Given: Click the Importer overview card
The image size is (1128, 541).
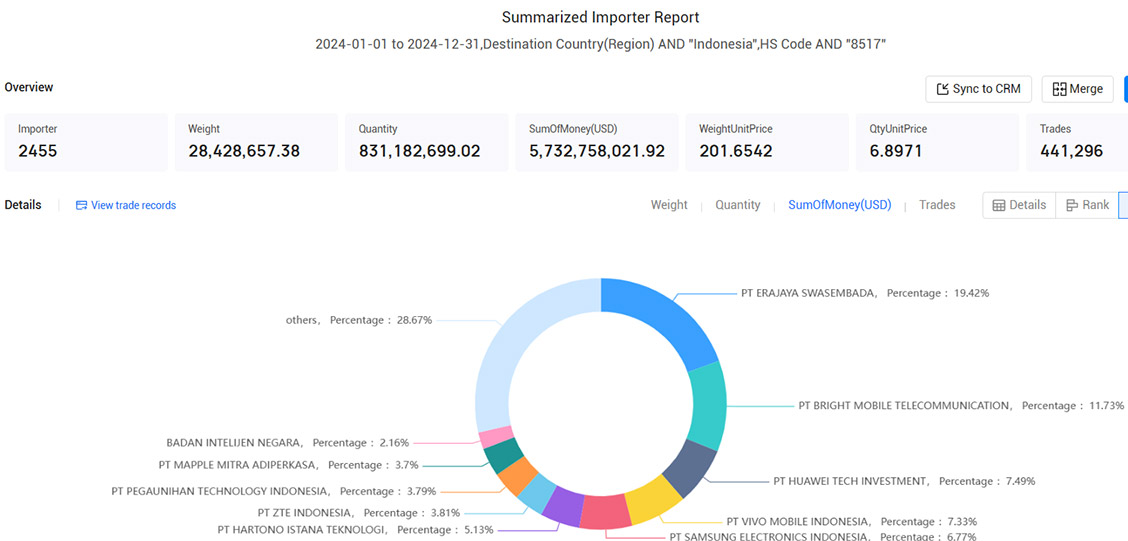Looking at the screenshot, I should point(86,142).
